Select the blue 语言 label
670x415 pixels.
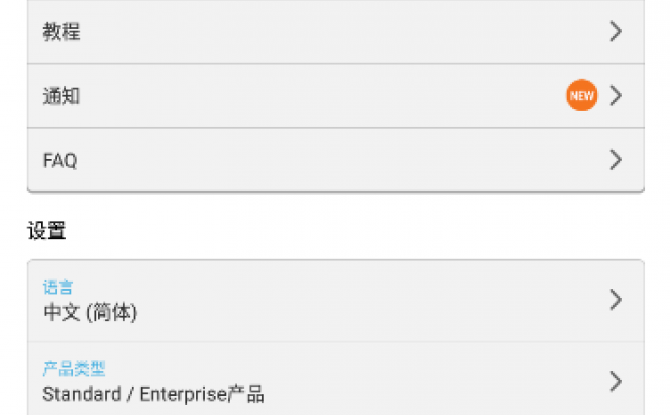coord(58,287)
